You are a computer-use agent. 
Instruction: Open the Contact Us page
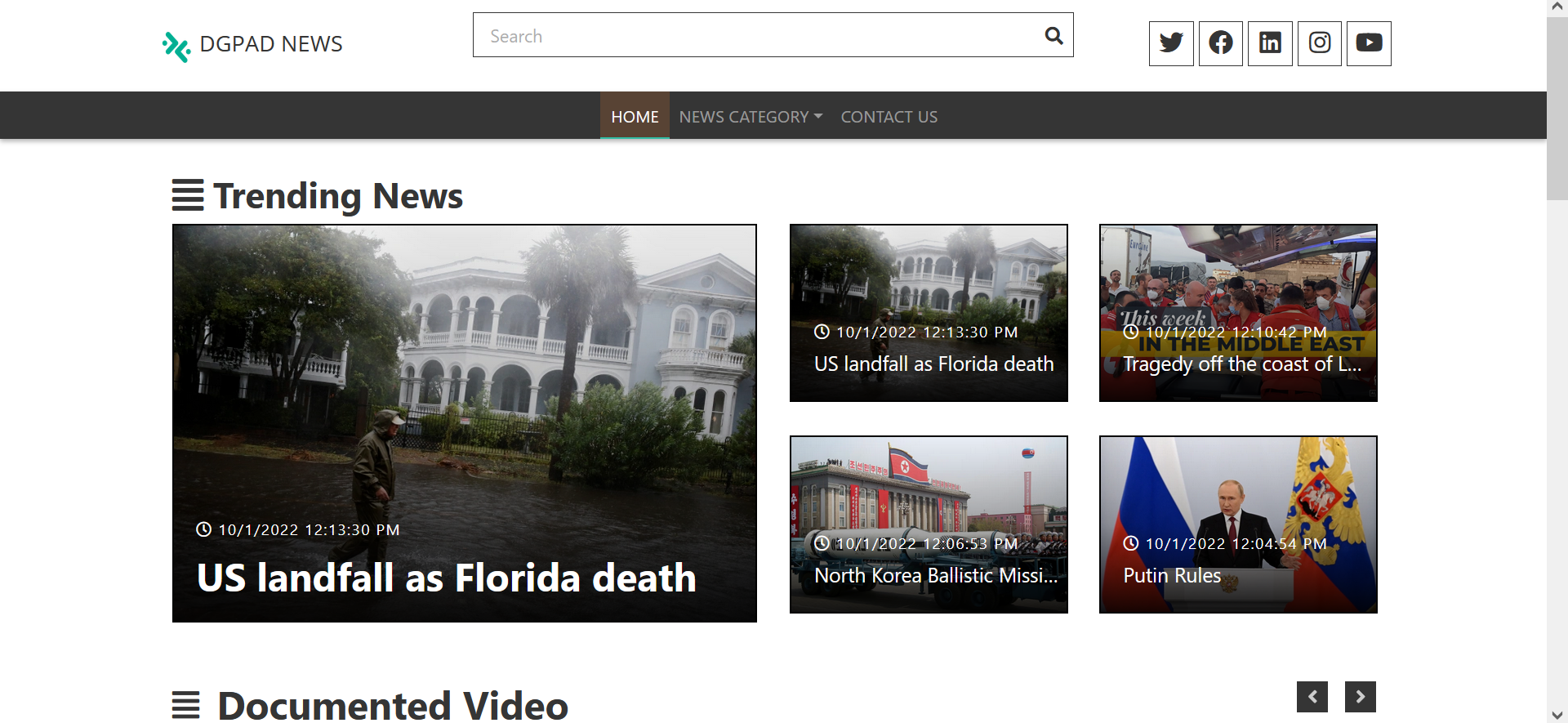click(x=889, y=117)
